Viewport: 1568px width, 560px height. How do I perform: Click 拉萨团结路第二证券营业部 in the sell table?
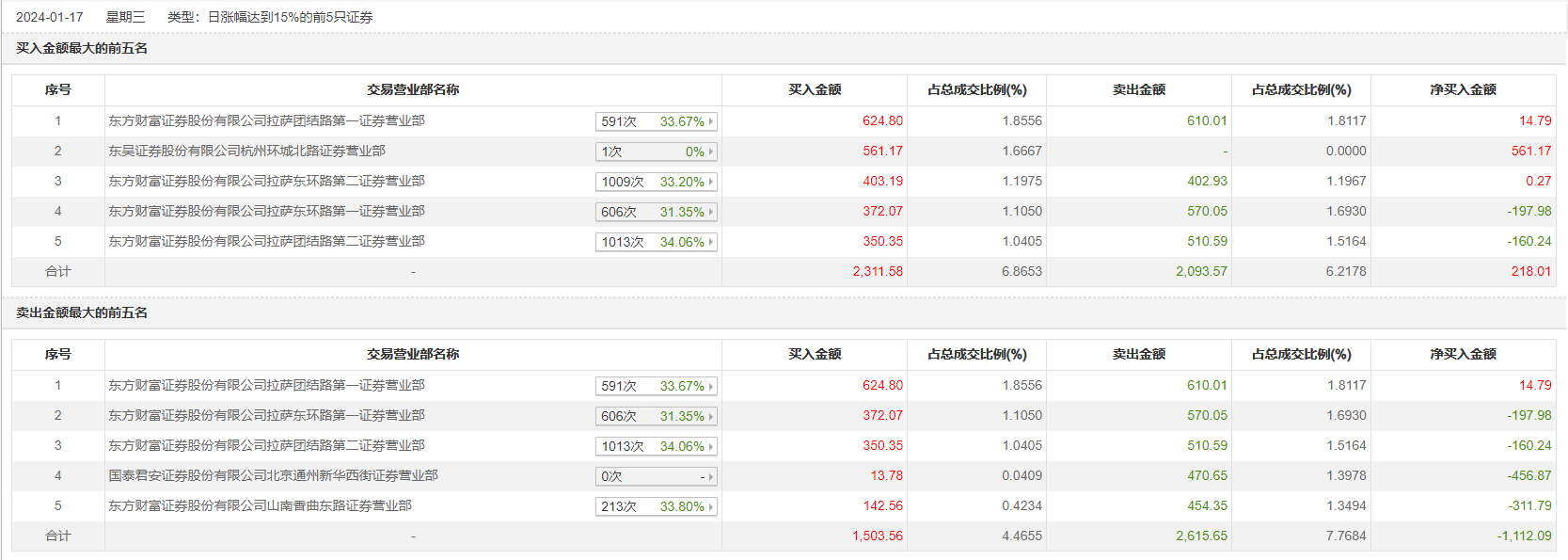pyautogui.click(x=266, y=445)
